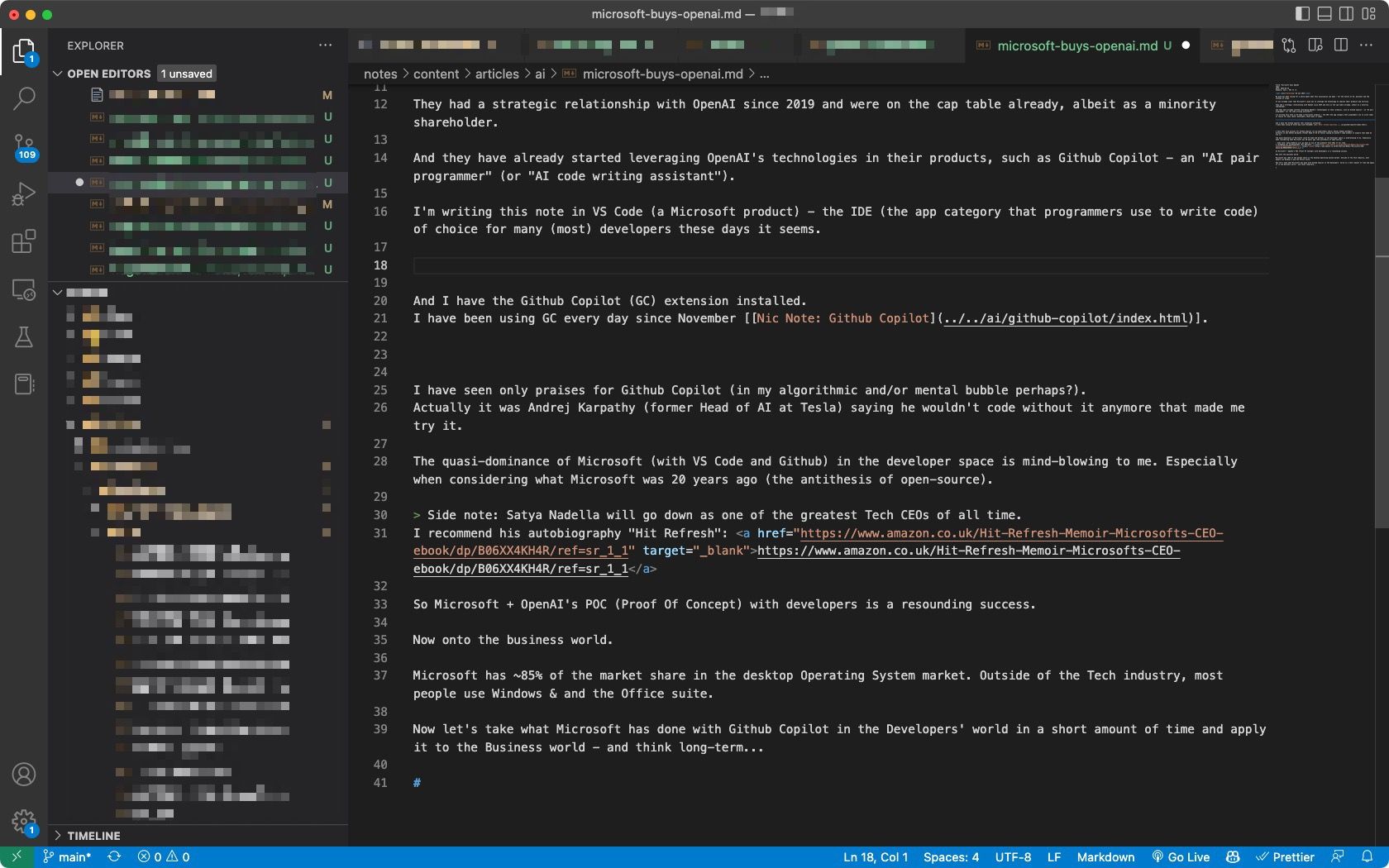The image size is (1389, 868).
Task: Open the Explorer view in activity bar
Action: (x=24, y=52)
